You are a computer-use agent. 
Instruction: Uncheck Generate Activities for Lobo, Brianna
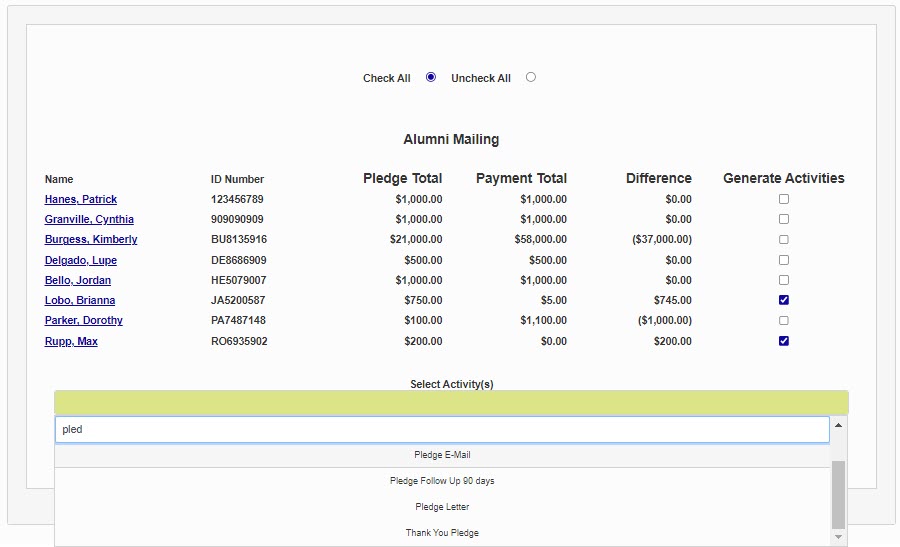pyautogui.click(x=784, y=300)
